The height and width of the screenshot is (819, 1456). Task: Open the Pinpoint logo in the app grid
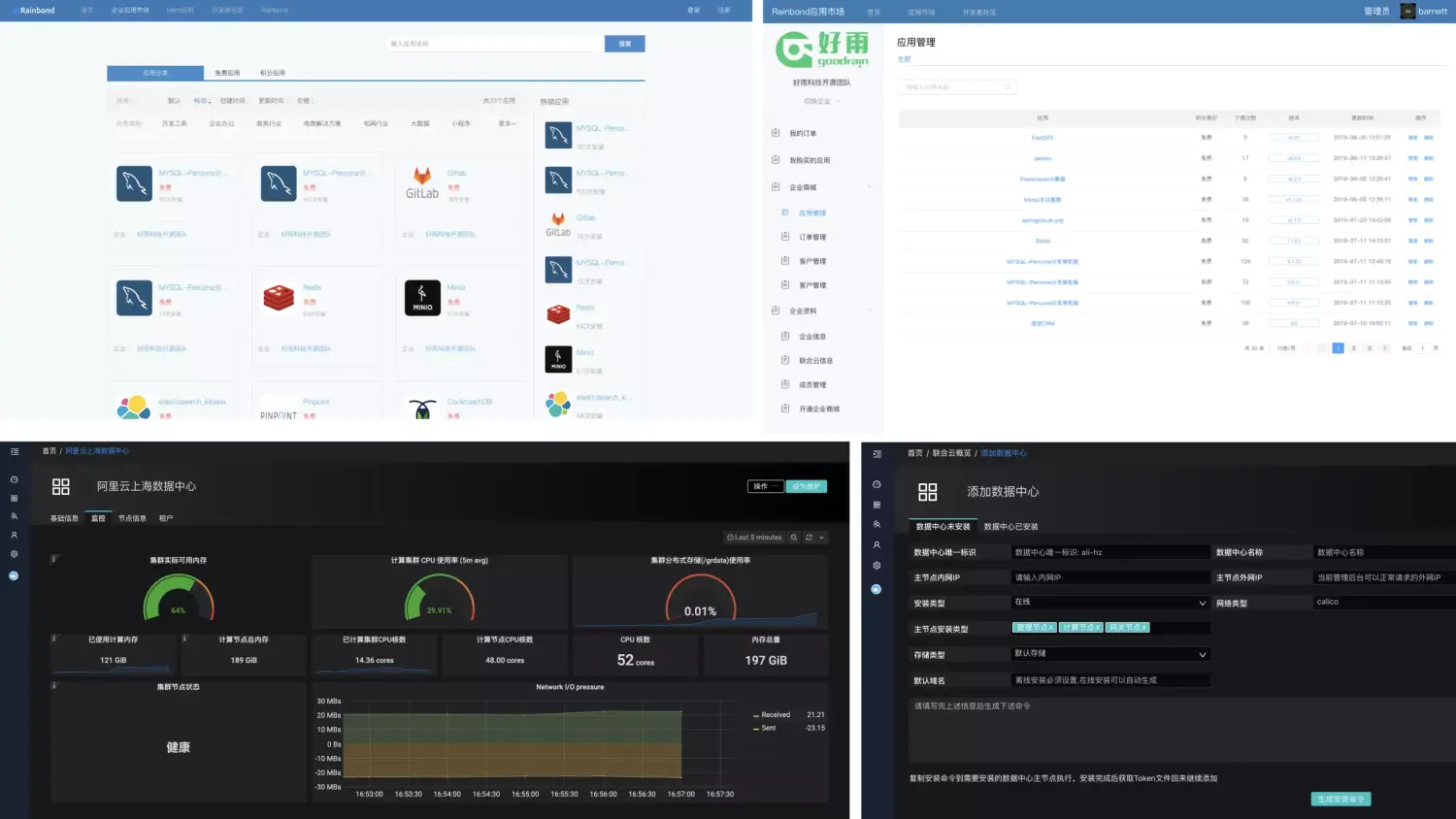(279, 414)
